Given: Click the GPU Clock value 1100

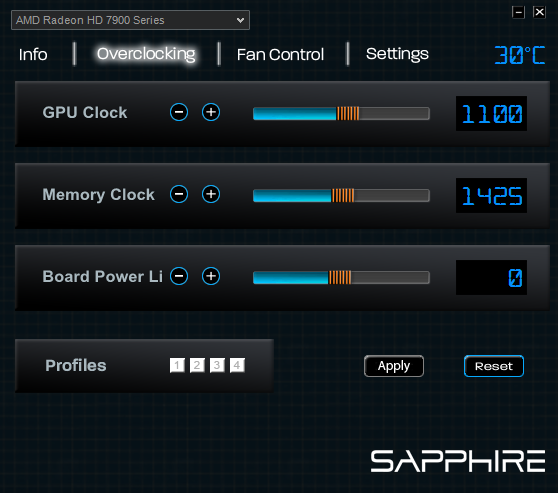Looking at the screenshot, I should [491, 114].
